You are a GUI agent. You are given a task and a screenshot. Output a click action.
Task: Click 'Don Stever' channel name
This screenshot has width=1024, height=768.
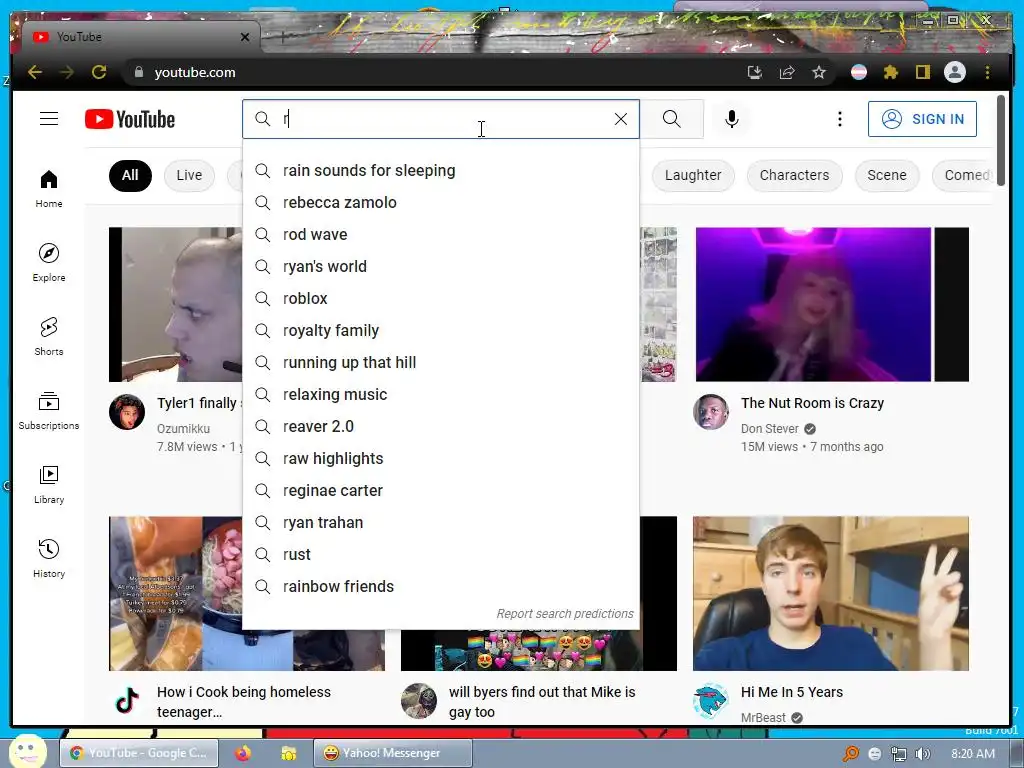coord(769,429)
